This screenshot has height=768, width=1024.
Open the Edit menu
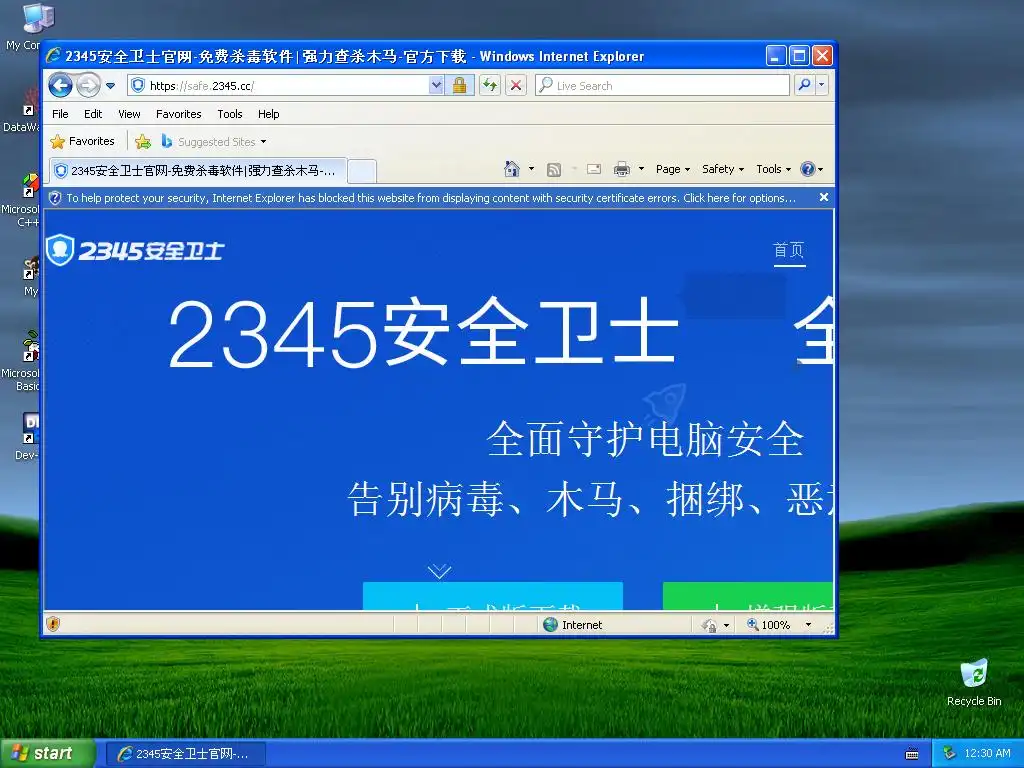click(93, 114)
